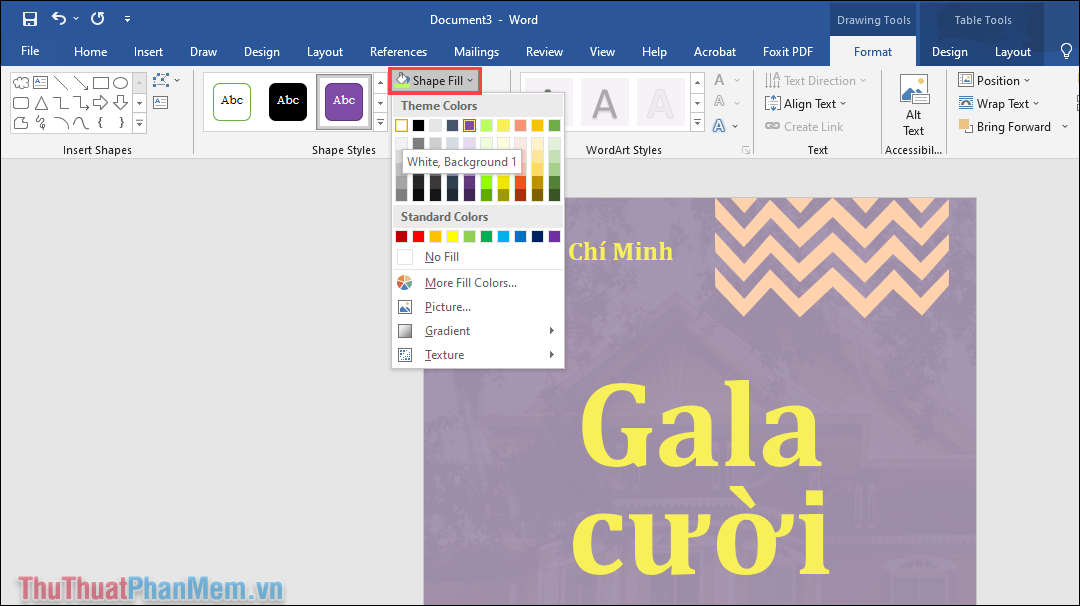Insert a Text Box from Insert Shapes
The image size is (1080, 606).
click(x=41, y=83)
